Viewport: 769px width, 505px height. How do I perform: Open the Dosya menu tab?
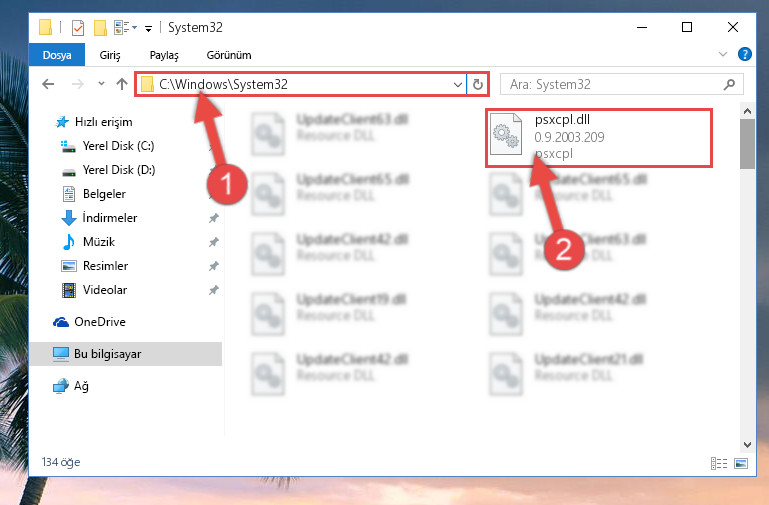(57, 55)
